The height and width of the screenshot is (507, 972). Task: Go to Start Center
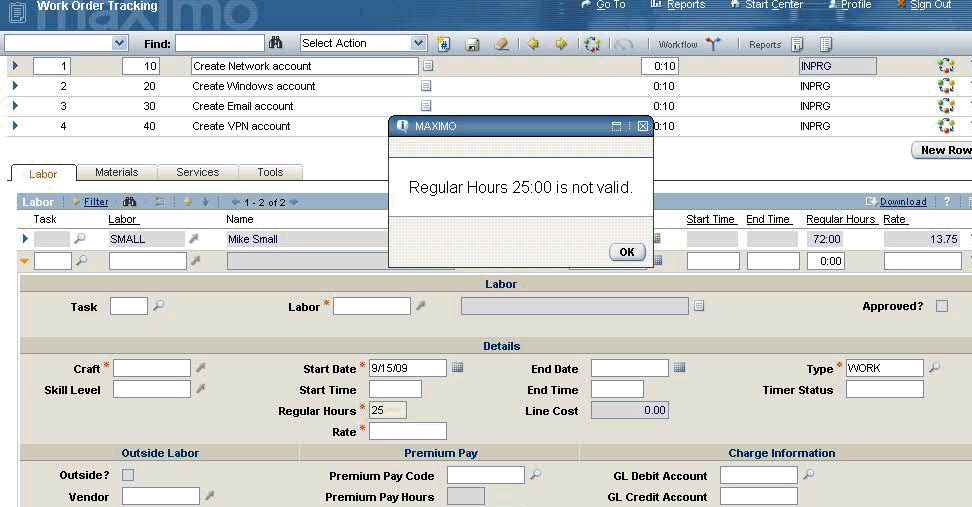click(774, 4)
